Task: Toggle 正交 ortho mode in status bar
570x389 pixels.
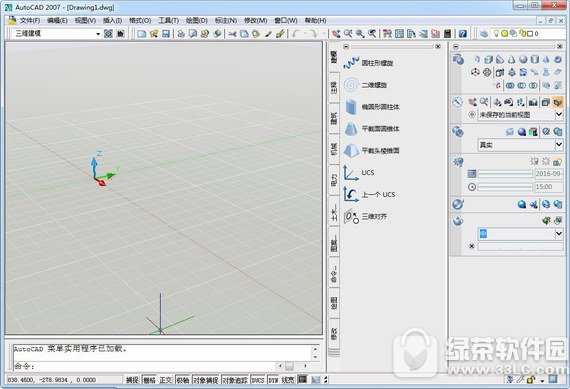Action: coord(165,380)
